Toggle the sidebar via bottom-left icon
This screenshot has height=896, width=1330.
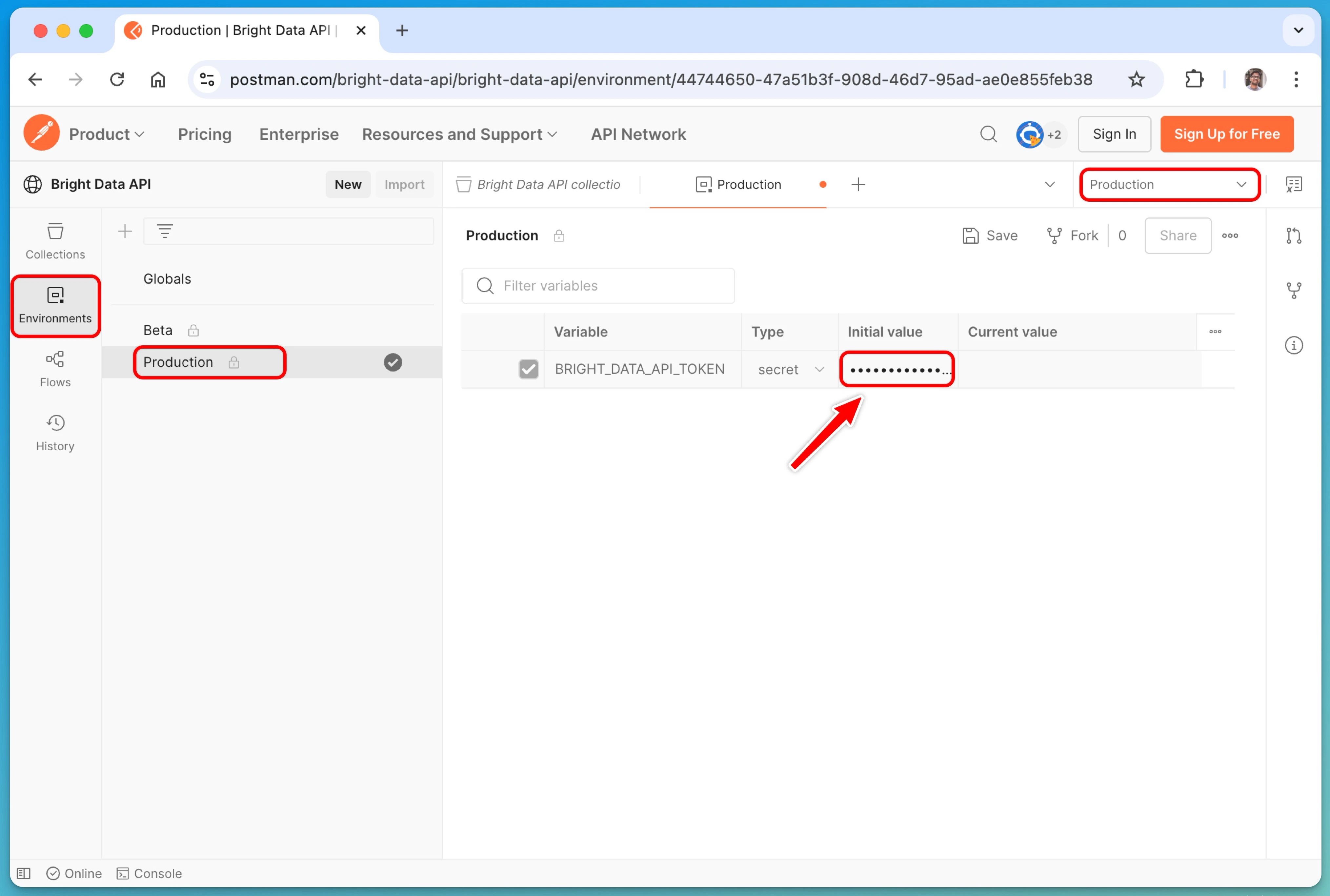[x=23, y=873]
